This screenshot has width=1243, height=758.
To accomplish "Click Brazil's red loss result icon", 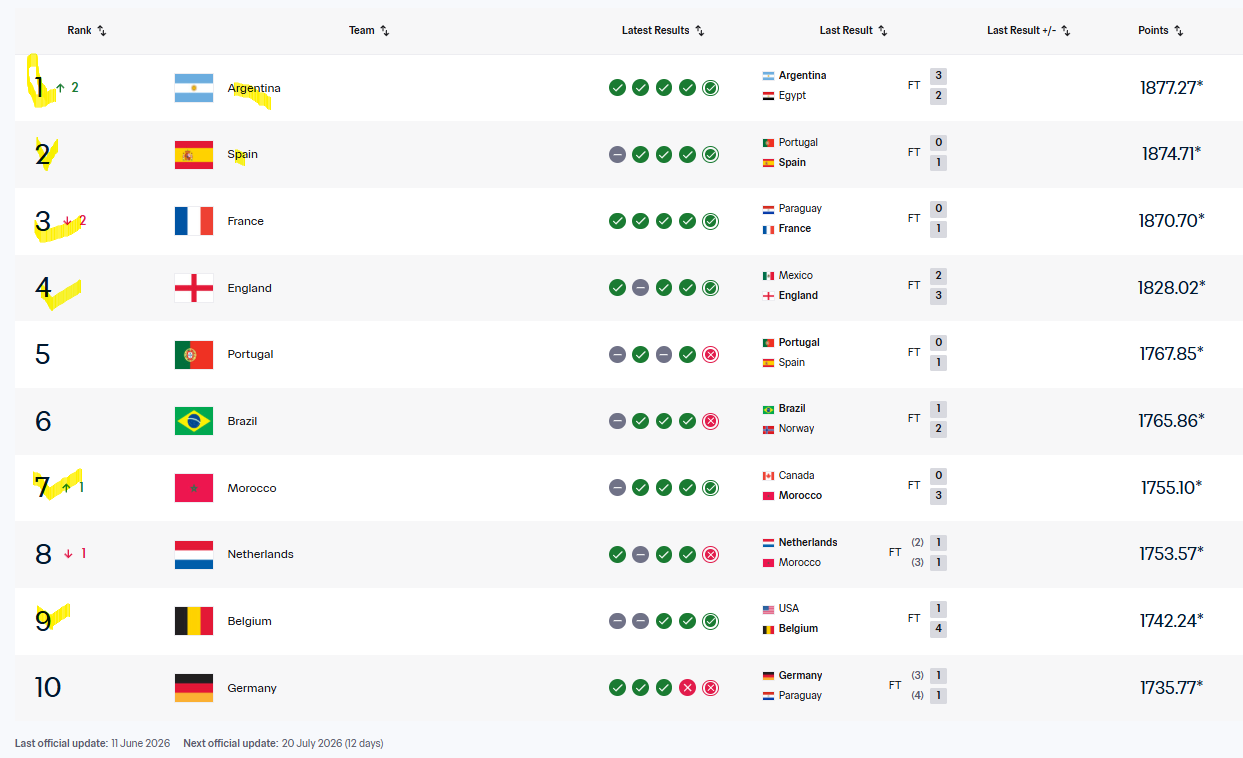I will tap(711, 421).
